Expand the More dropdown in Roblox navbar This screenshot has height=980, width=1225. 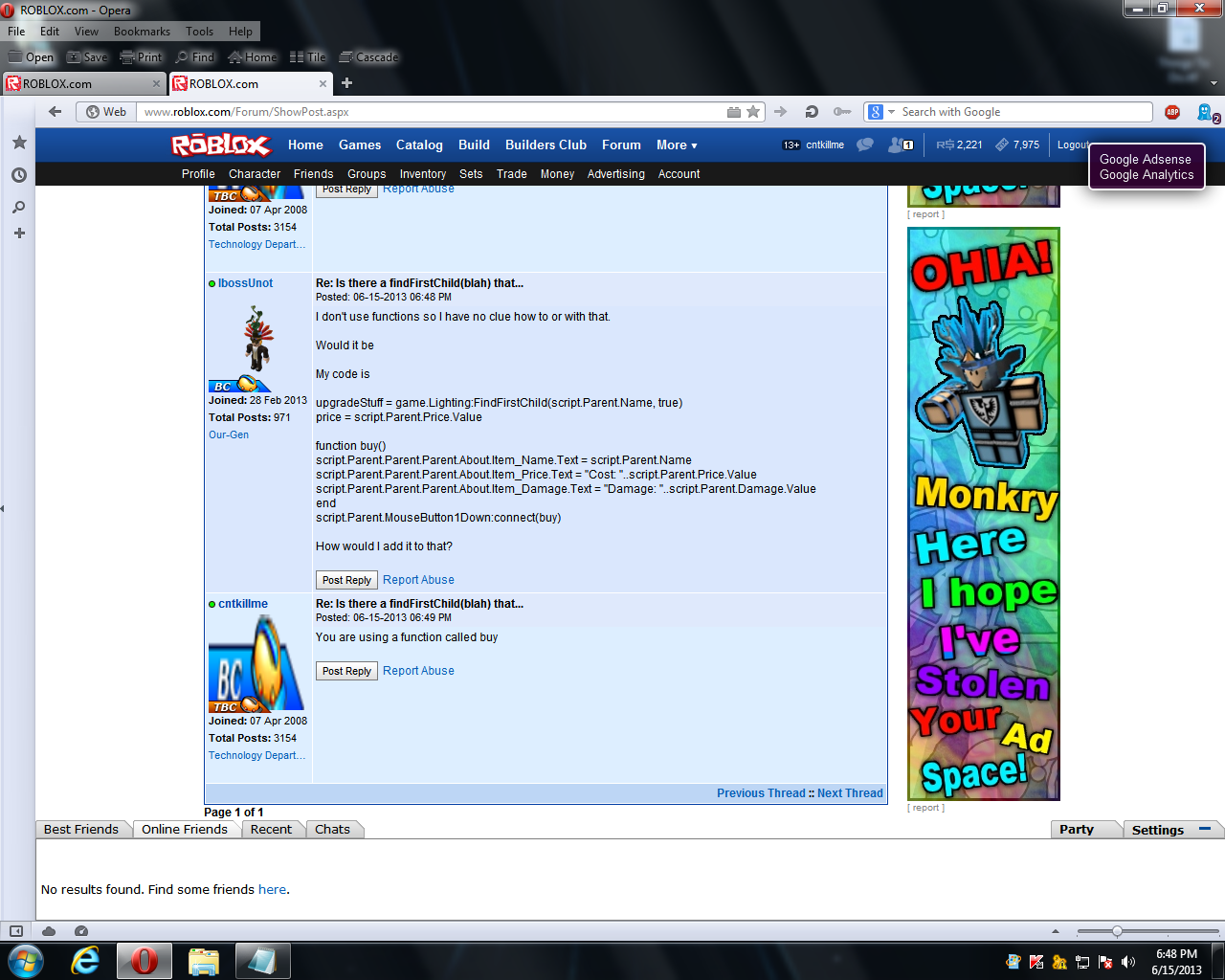pyautogui.click(x=677, y=145)
